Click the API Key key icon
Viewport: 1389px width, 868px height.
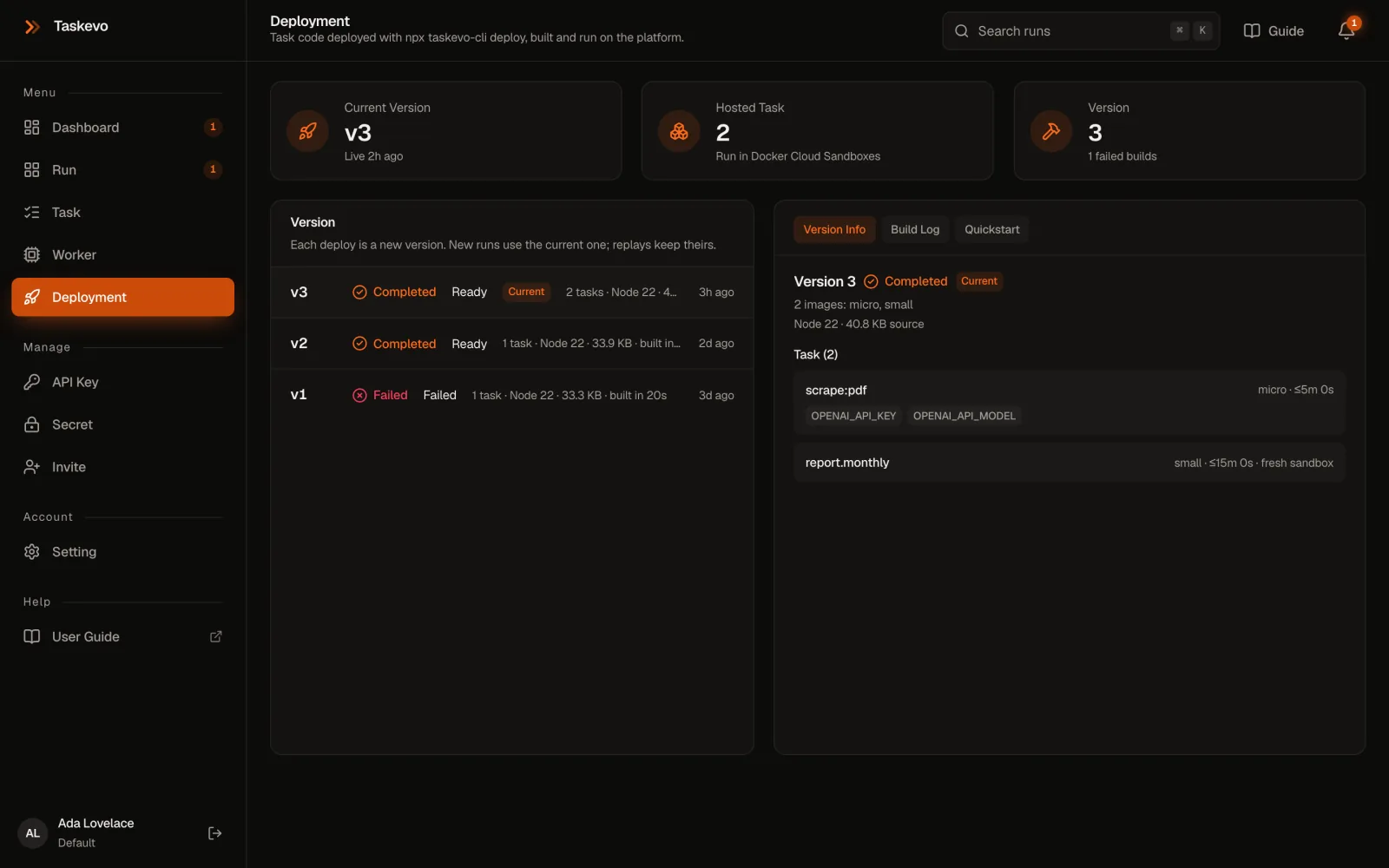coord(32,382)
